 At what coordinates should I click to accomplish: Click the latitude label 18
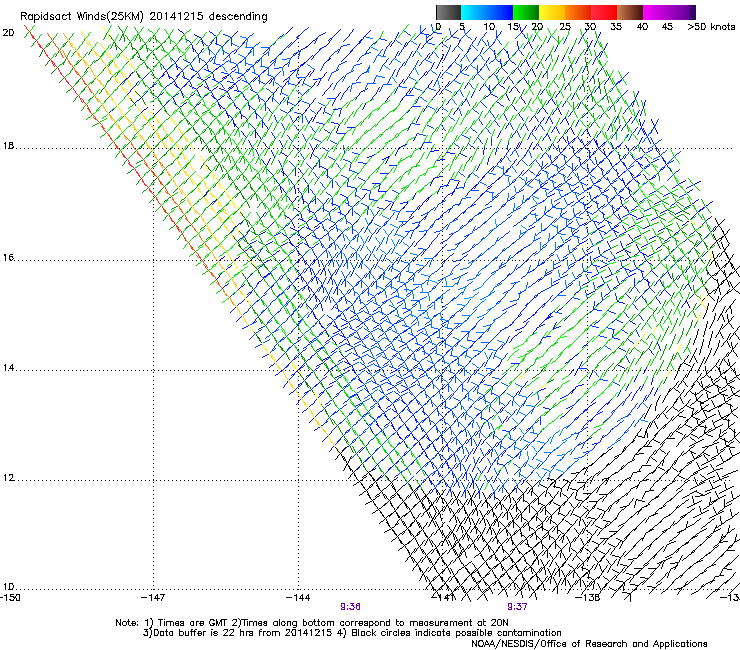pyautogui.click(x=8, y=146)
